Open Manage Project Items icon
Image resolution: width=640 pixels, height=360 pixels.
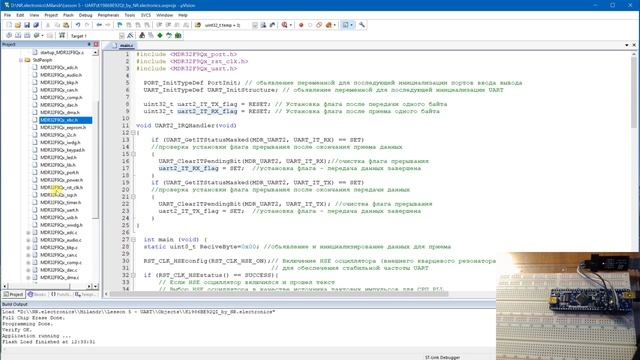(142, 36)
